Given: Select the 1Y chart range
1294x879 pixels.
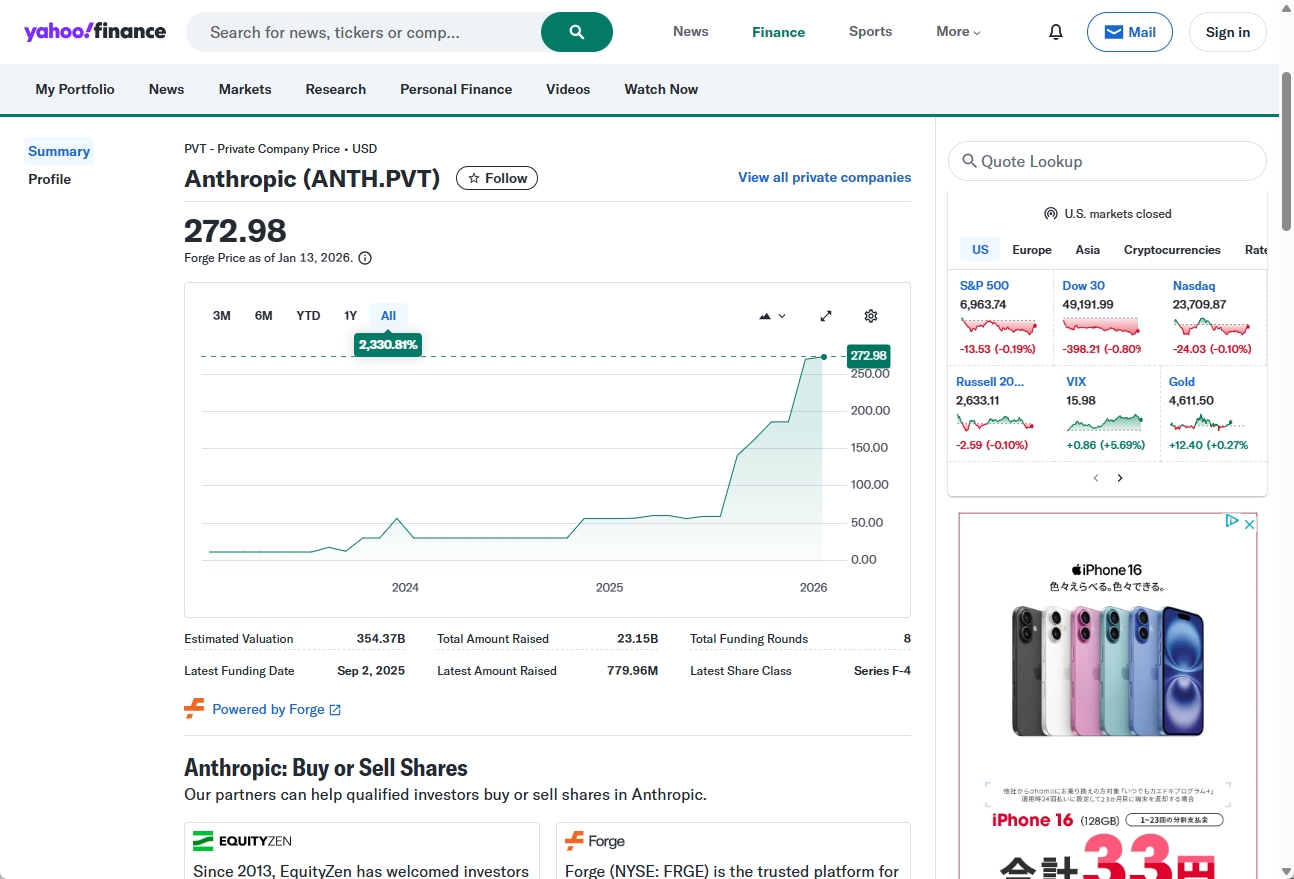Looking at the screenshot, I should 351,316.
